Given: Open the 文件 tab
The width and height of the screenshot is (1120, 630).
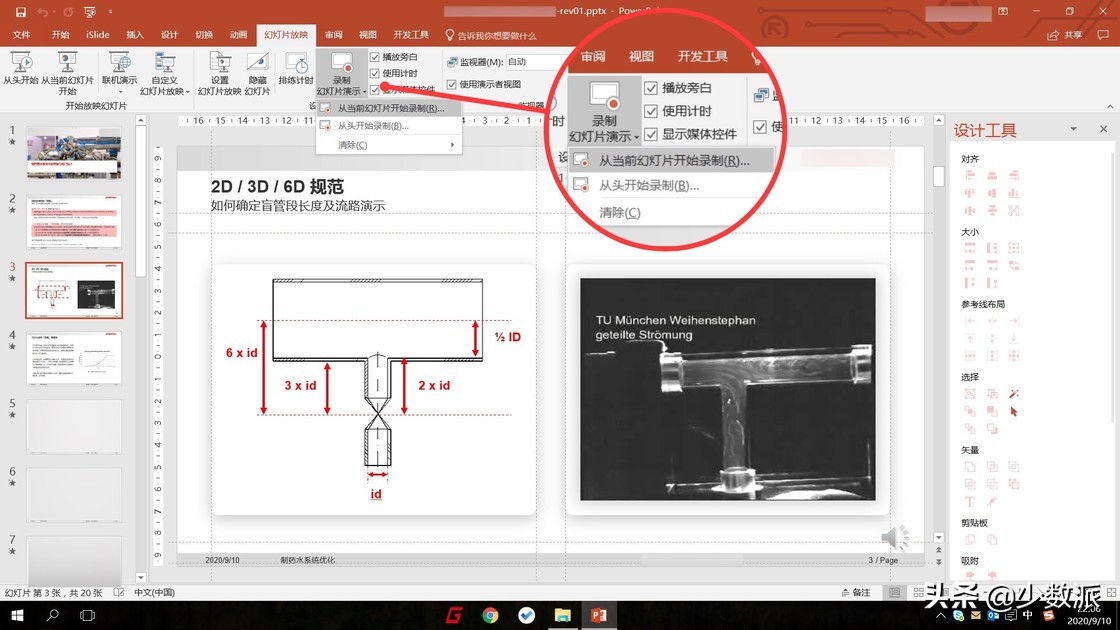Looking at the screenshot, I should coord(21,35).
